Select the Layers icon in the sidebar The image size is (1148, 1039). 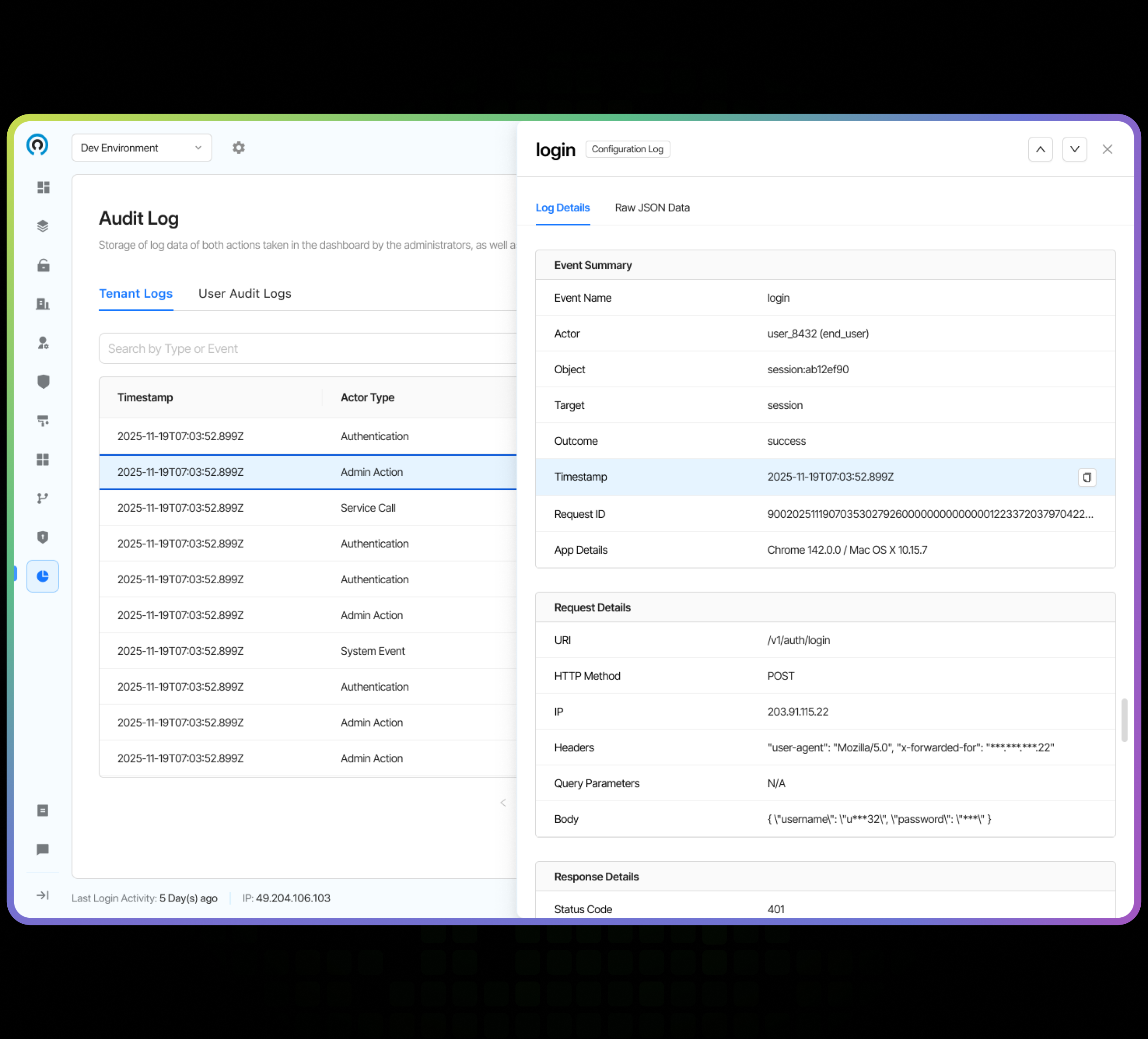pyautogui.click(x=43, y=226)
